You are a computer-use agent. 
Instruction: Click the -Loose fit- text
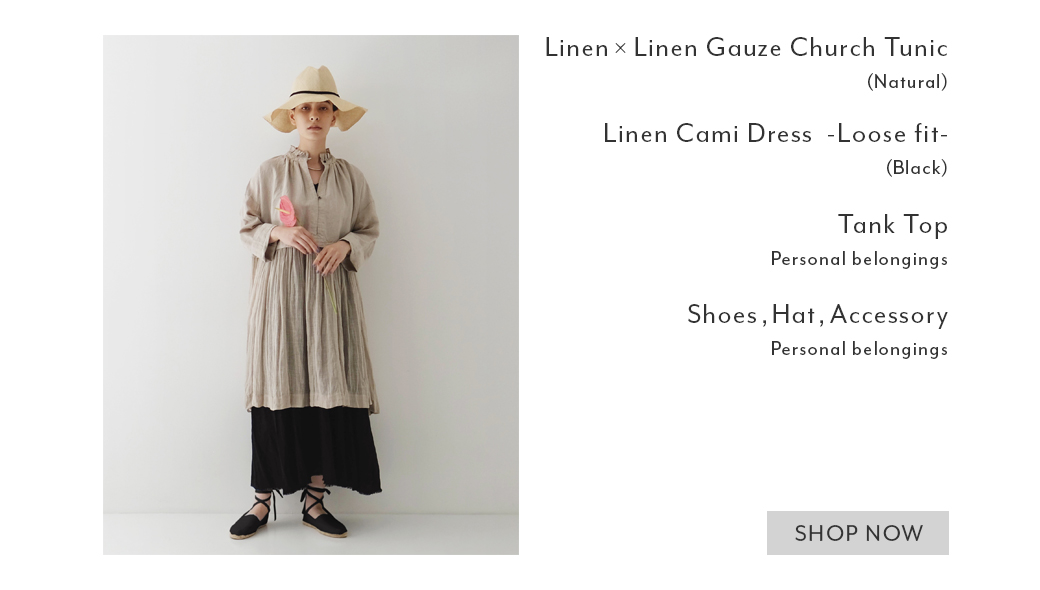tap(887, 134)
